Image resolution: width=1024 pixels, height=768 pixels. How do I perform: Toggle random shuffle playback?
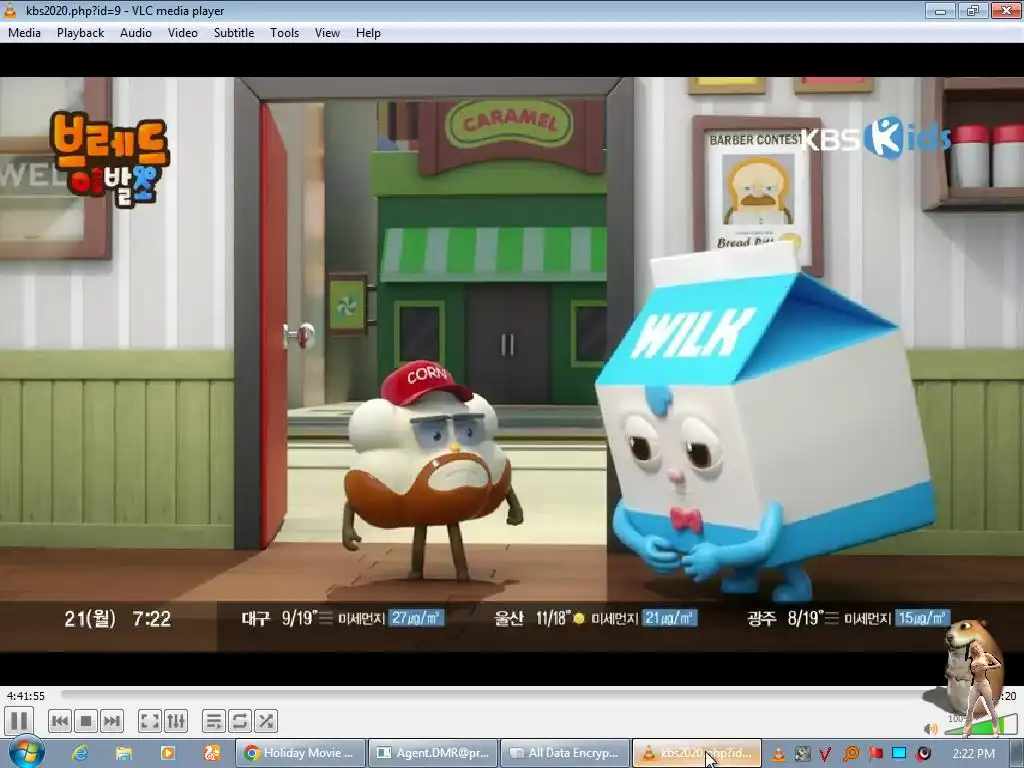pyautogui.click(x=266, y=721)
